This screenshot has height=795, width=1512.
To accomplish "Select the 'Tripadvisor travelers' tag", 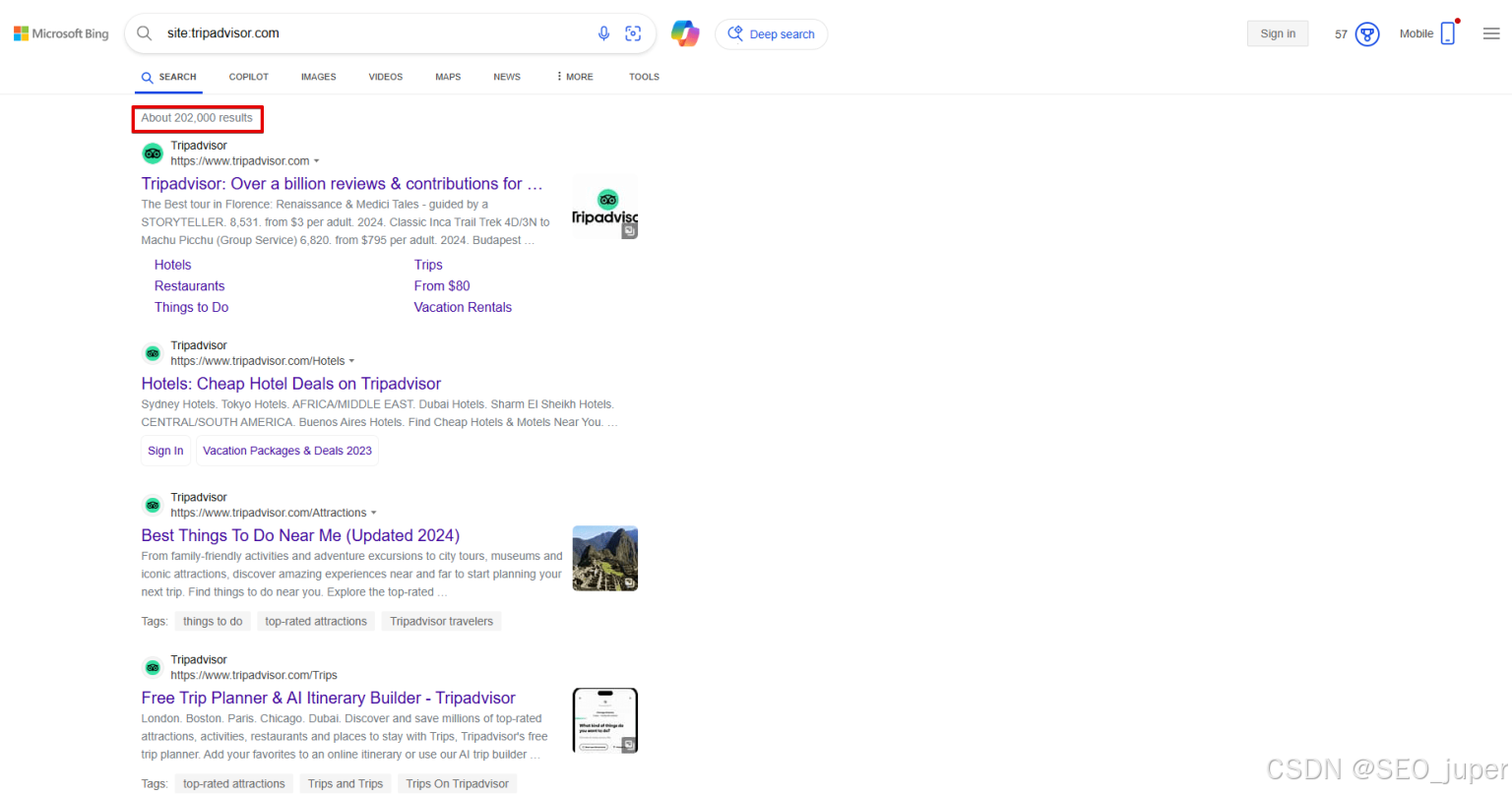I will 441,621.
